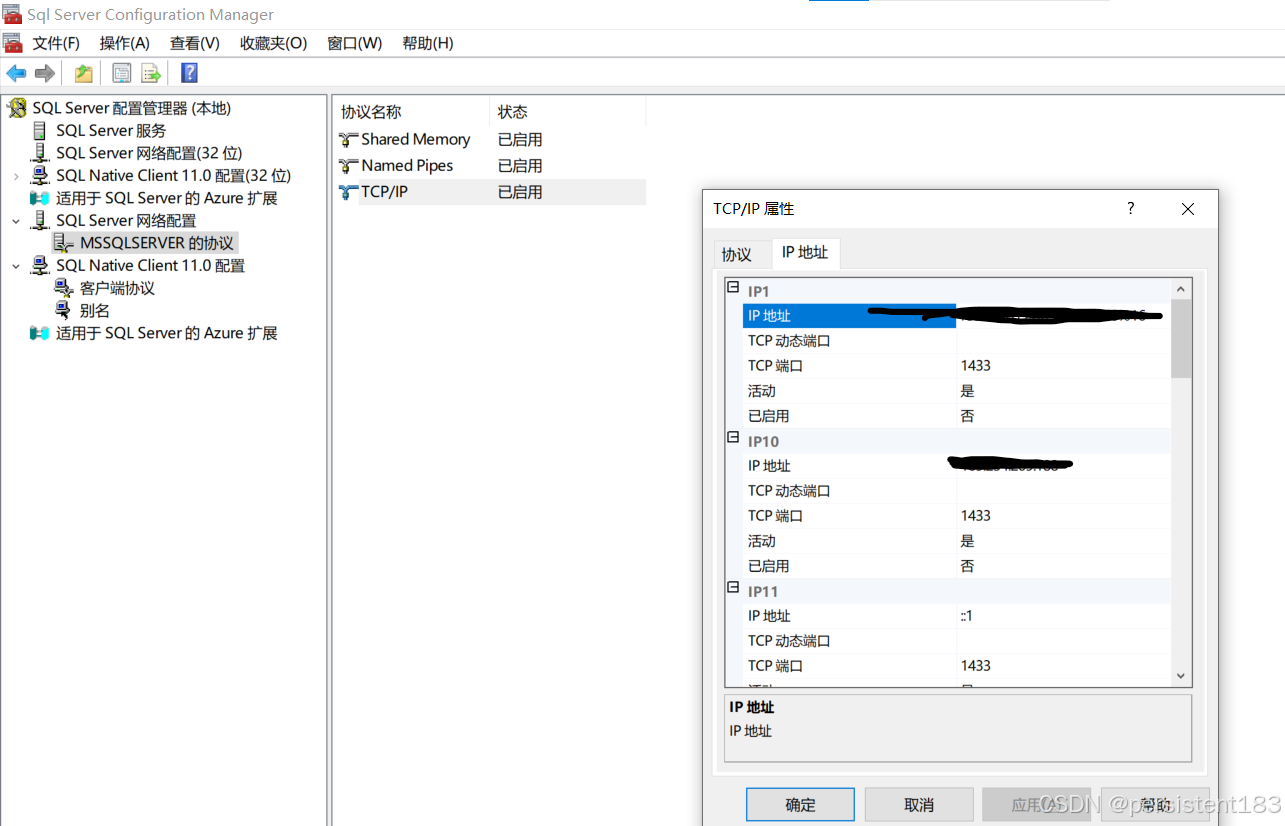
Task: Select the TCP/IP protocol row
Action: point(491,192)
